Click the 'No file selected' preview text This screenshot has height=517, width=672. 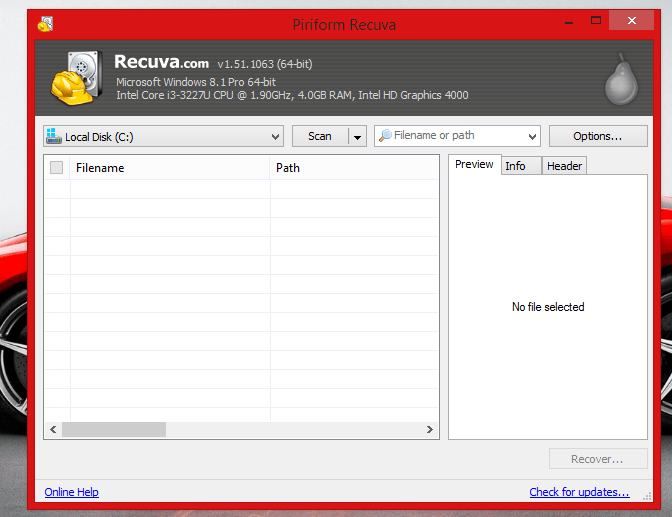click(548, 307)
